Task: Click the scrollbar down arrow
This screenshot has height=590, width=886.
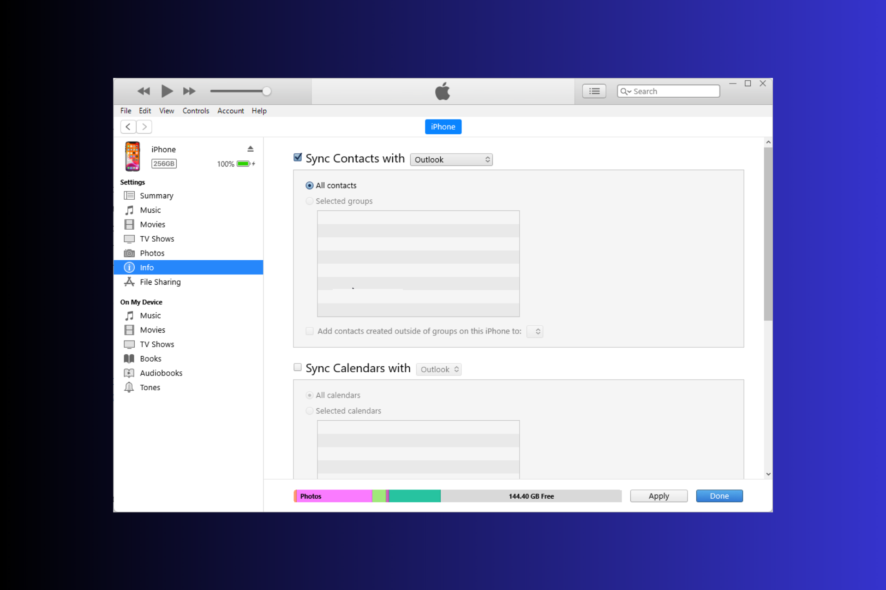Action: (768, 474)
